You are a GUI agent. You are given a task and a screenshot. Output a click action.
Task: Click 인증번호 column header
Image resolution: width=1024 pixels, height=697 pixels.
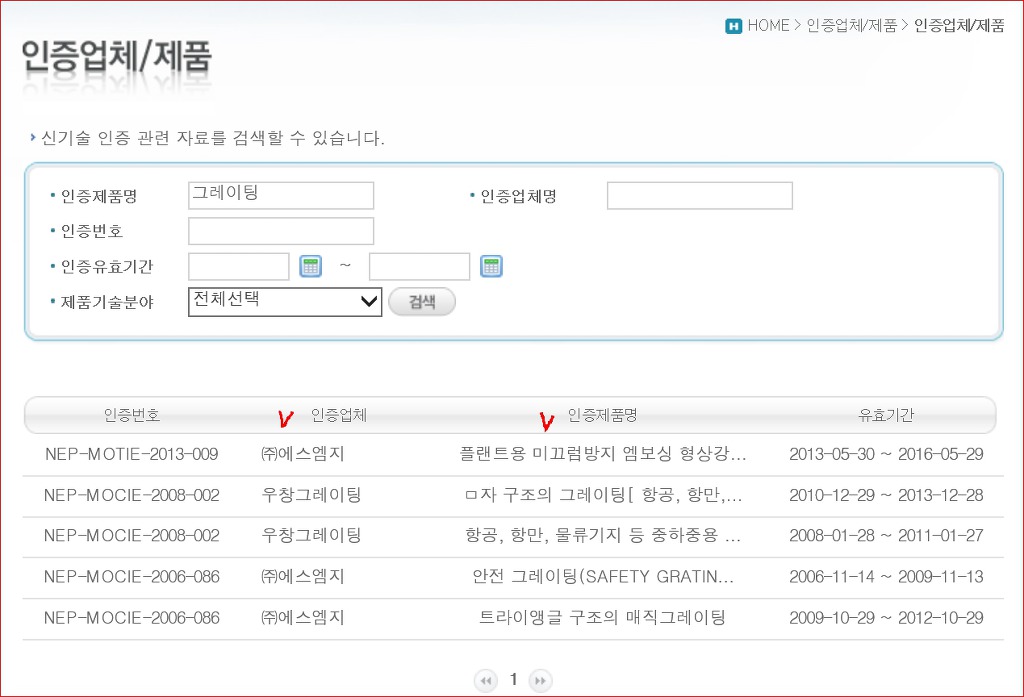pos(131,415)
